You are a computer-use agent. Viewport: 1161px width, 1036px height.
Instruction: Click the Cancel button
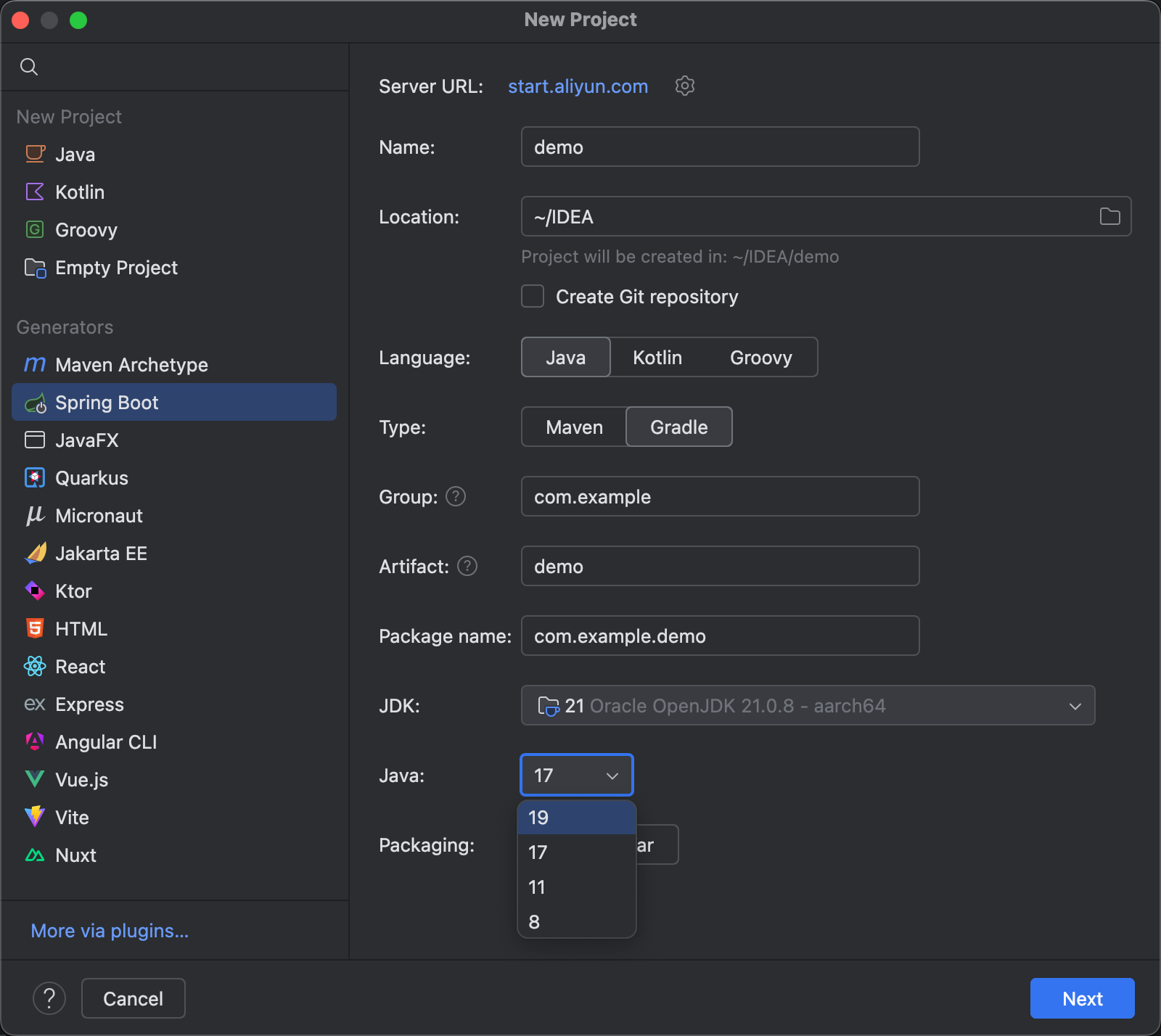coord(134,998)
